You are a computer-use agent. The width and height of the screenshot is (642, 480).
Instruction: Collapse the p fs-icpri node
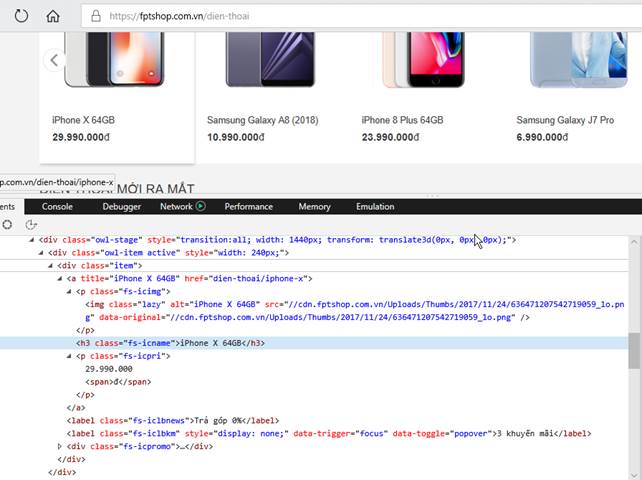pyautogui.click(x=69, y=356)
